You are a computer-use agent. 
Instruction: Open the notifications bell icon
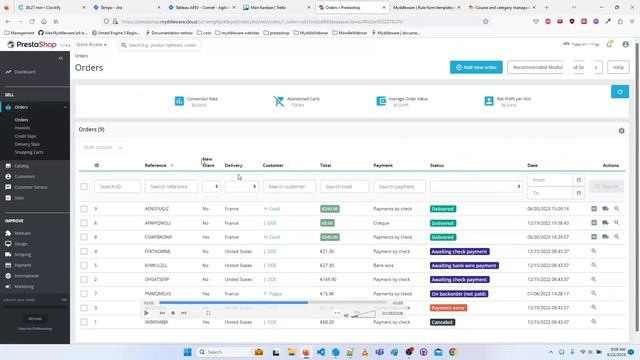[609, 44]
